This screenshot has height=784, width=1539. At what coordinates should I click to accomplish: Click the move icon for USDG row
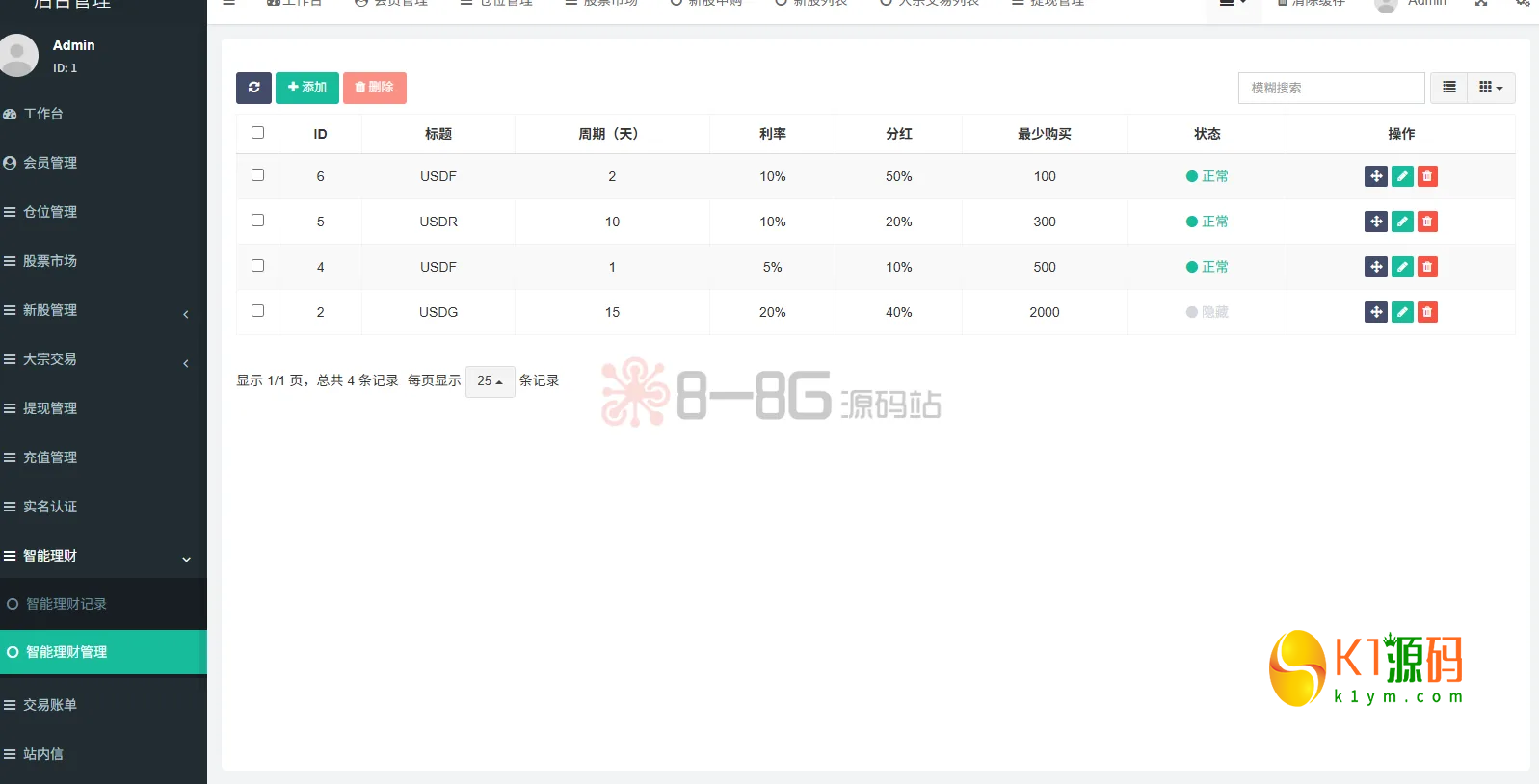(1376, 312)
